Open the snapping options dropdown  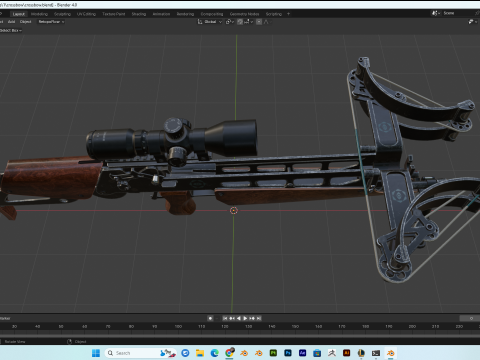[x=248, y=22]
